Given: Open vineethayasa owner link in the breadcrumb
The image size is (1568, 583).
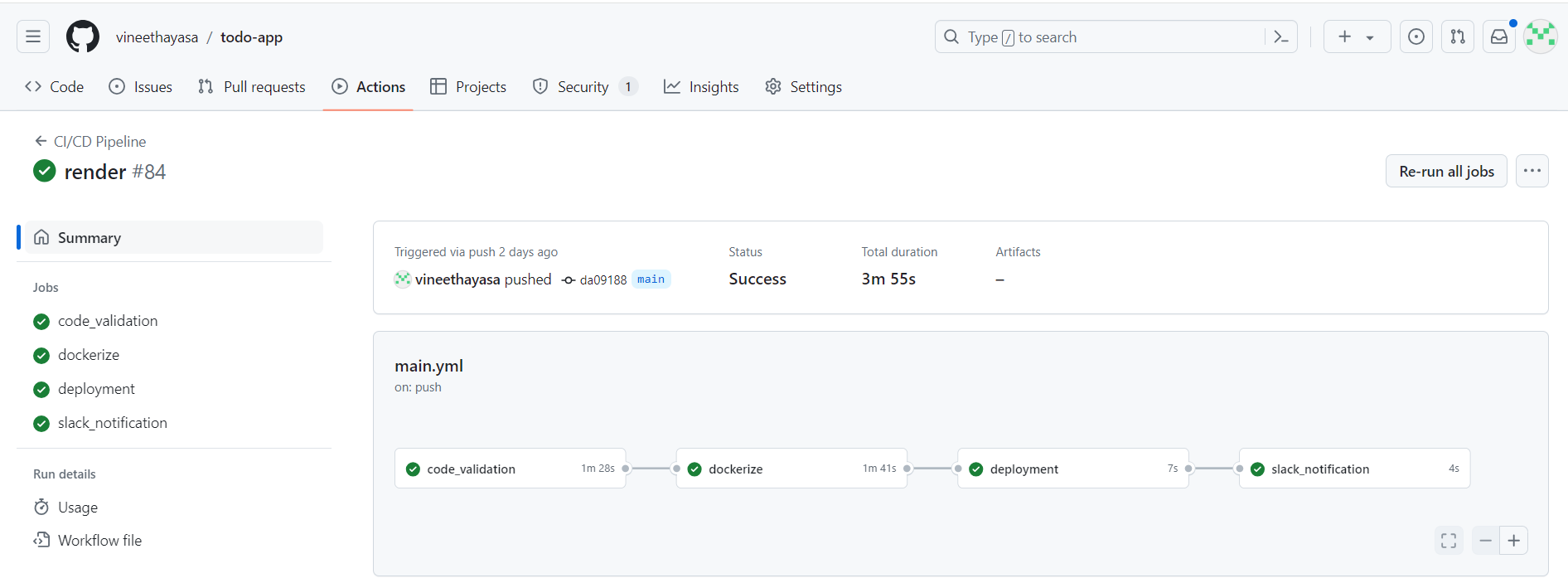Looking at the screenshot, I should point(157,37).
